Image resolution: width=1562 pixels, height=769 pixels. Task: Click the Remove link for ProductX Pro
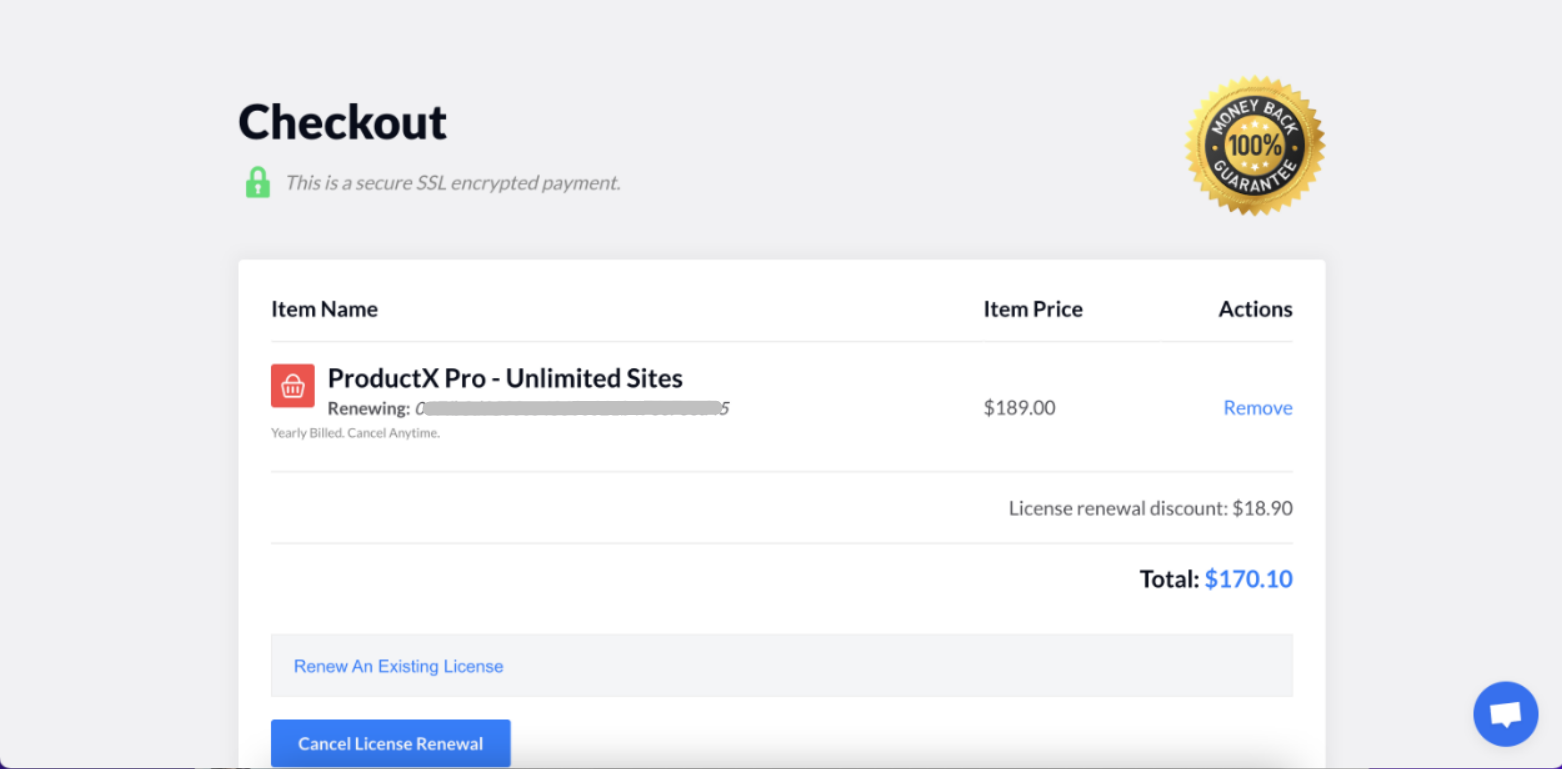pos(1257,407)
